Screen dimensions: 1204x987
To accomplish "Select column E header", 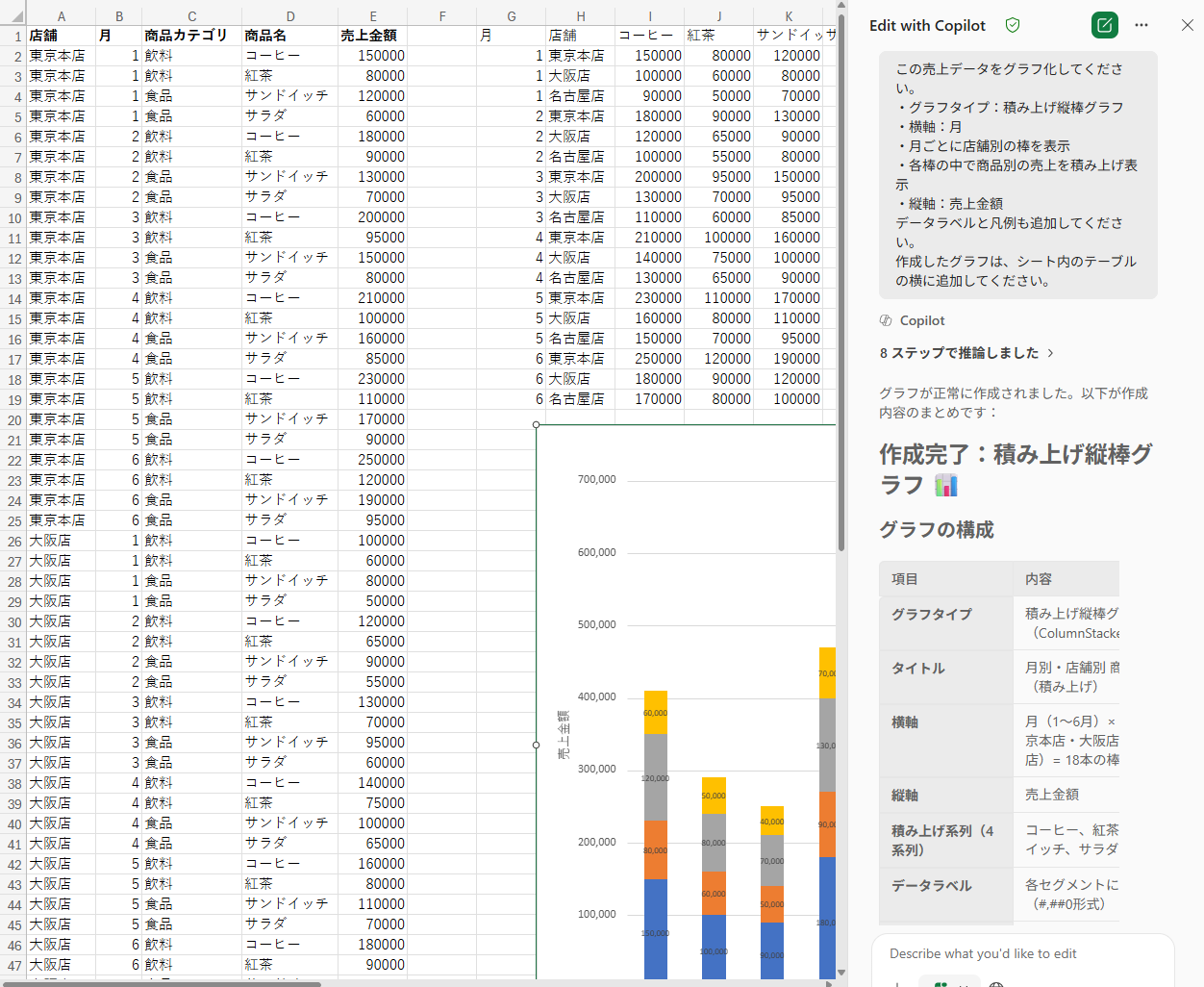I will coord(372,15).
